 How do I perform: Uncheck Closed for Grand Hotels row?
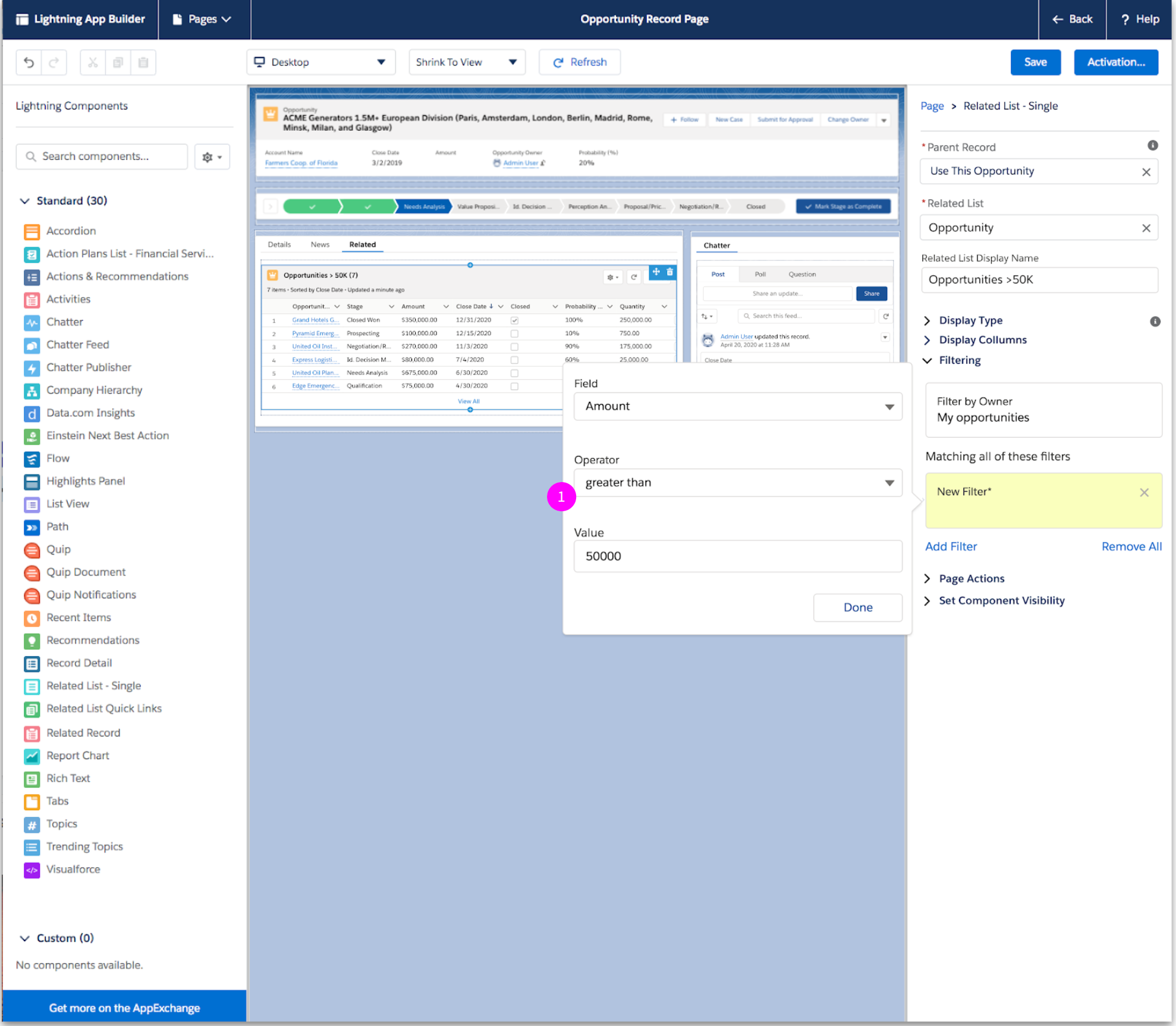click(514, 320)
